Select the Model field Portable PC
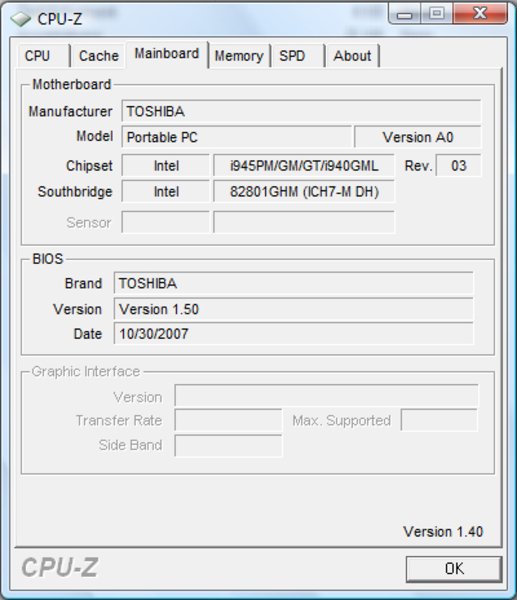Viewport: 517px width, 600px height. pyautogui.click(x=236, y=137)
